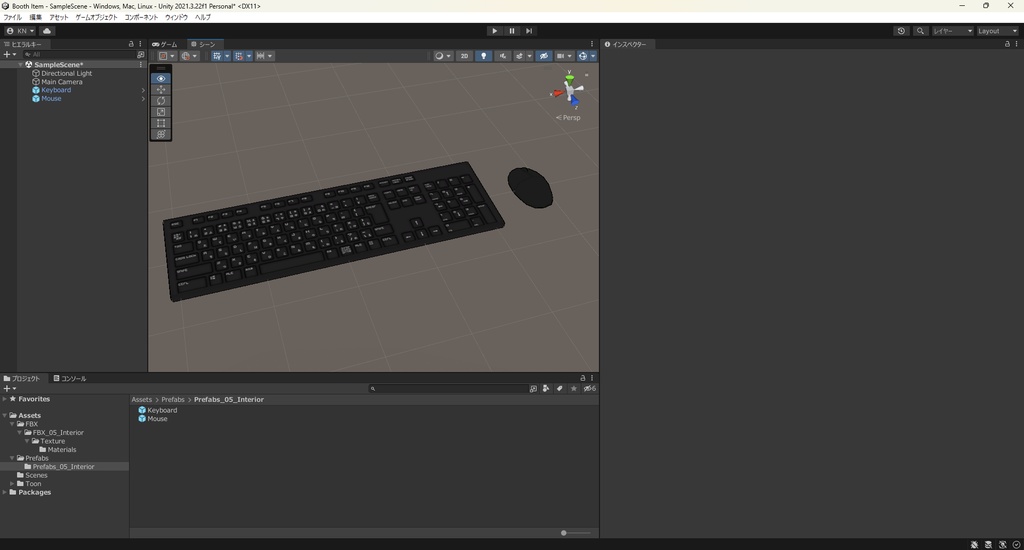1024x550 pixels.
Task: Select the Rect tool in scene overlay
Action: point(161,123)
